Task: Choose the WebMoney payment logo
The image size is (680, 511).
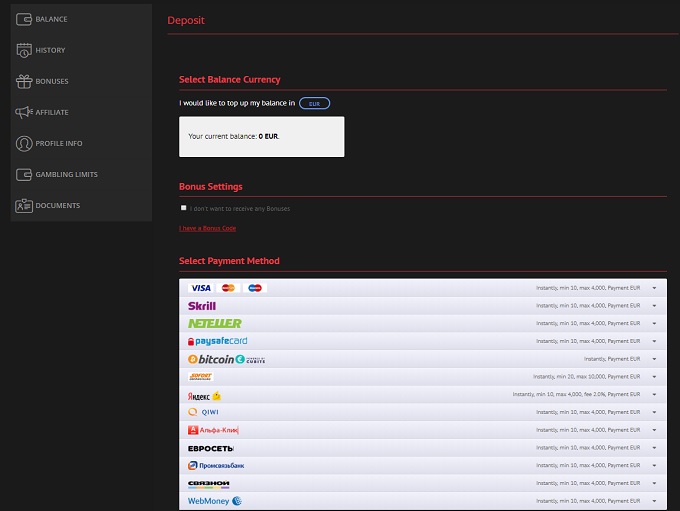Action: coord(215,501)
